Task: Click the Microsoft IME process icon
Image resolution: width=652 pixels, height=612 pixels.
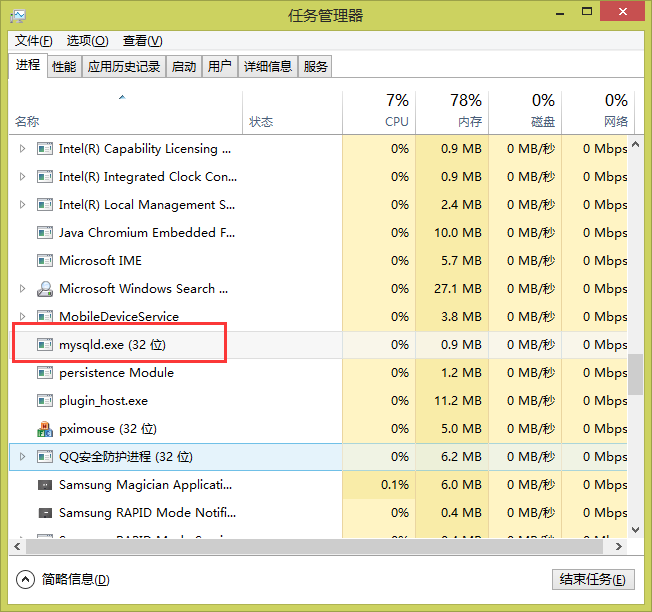Action: 45,261
